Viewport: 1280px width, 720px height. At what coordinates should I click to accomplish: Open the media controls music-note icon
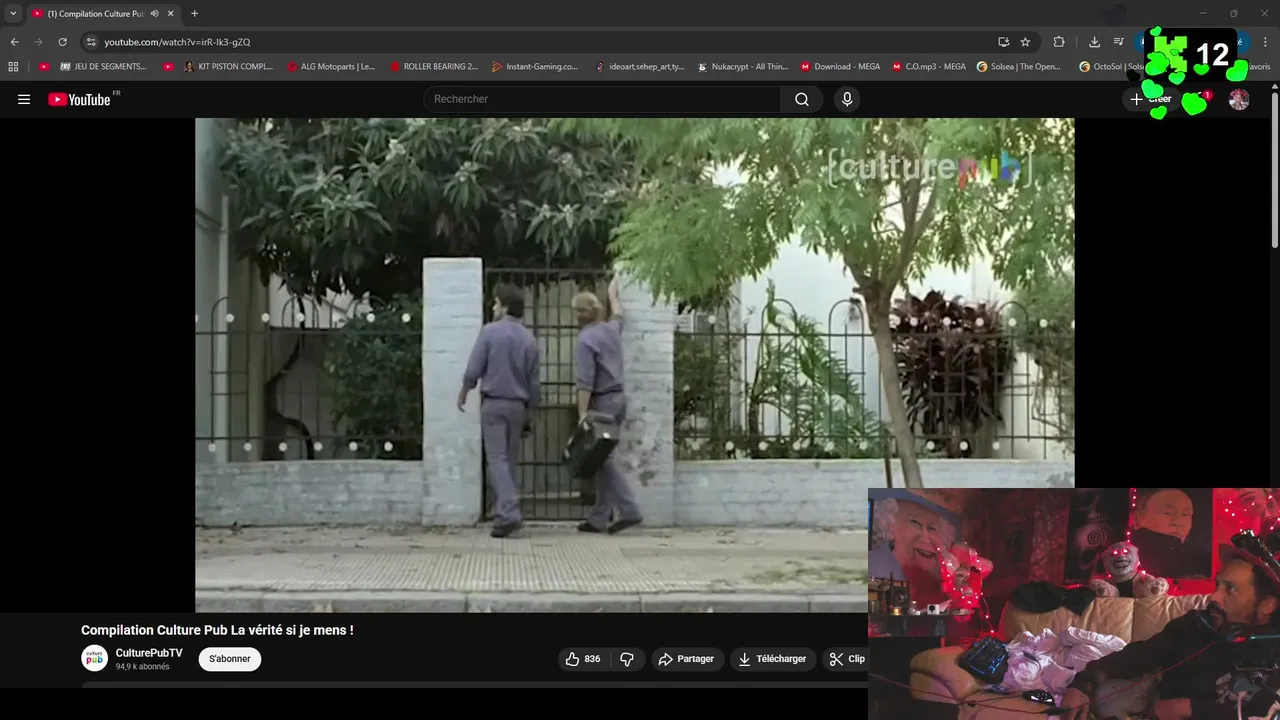pos(1119,42)
